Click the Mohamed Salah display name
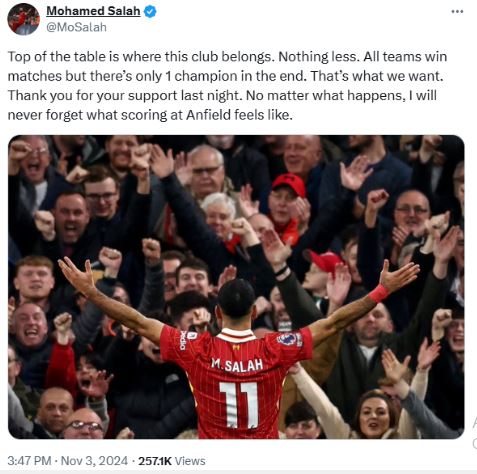The height and width of the screenshot is (474, 477). 93,11
